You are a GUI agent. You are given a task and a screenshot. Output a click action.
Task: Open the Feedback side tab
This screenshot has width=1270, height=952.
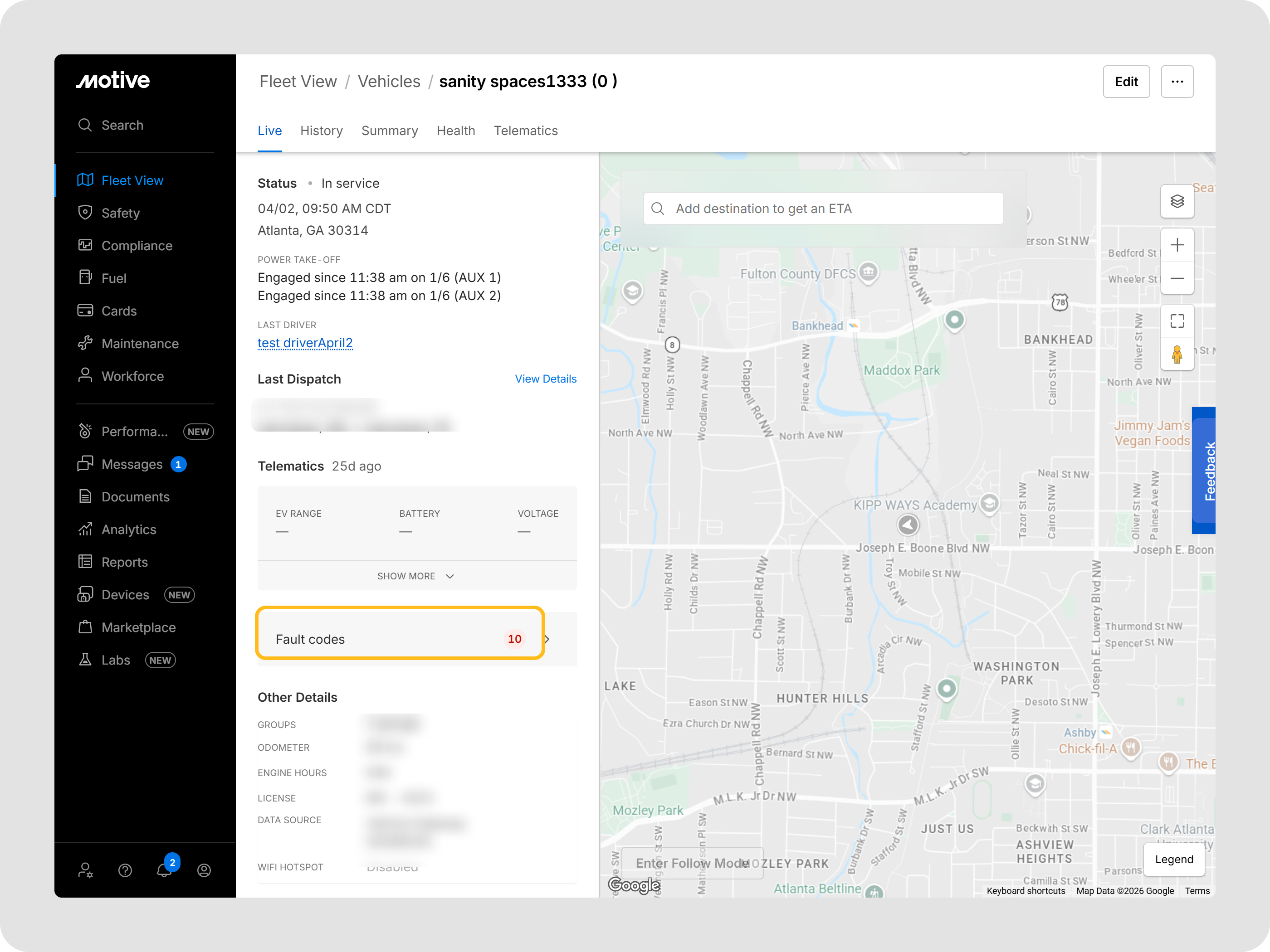pos(1204,471)
